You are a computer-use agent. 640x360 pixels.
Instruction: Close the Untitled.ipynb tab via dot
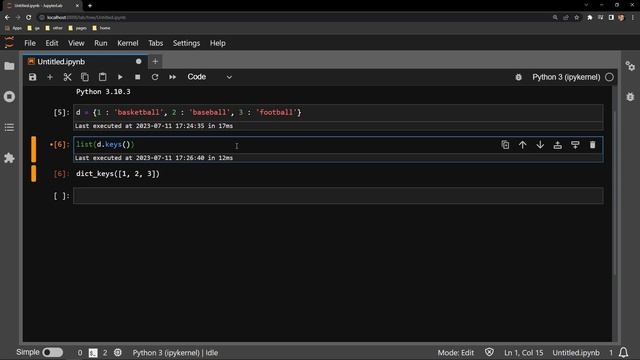[x=139, y=62]
